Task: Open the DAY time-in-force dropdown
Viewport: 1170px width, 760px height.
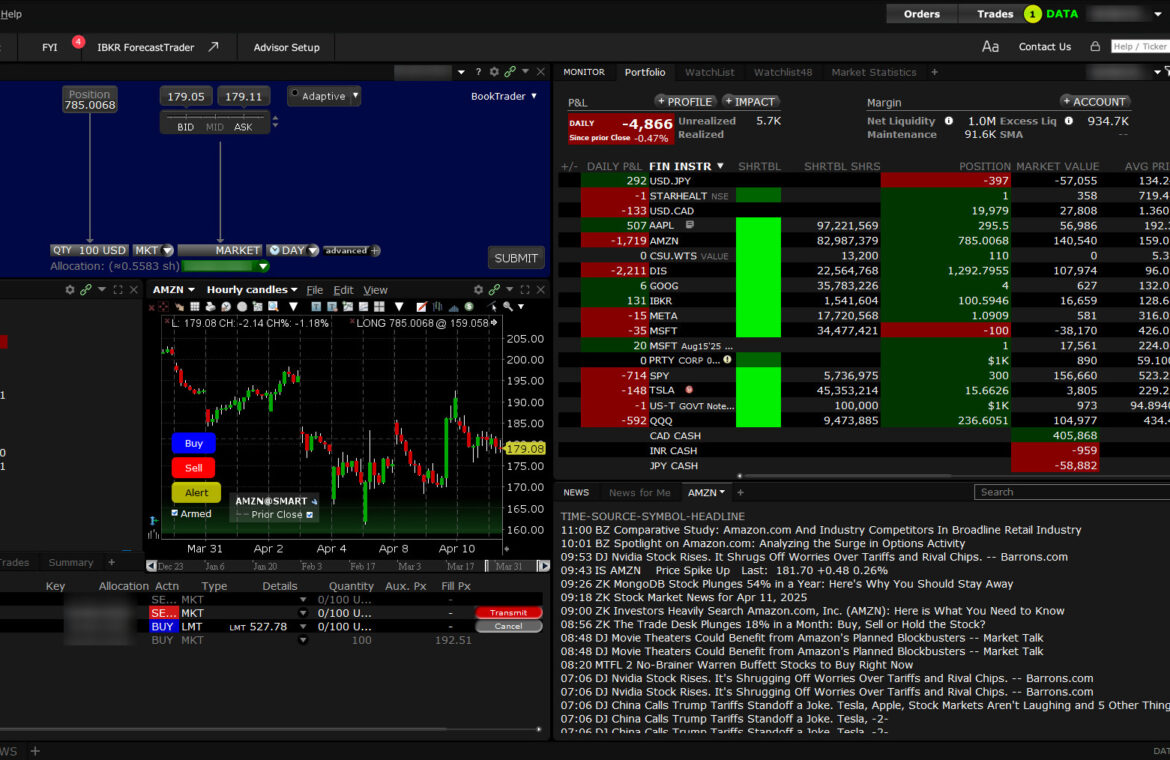Action: pos(293,251)
